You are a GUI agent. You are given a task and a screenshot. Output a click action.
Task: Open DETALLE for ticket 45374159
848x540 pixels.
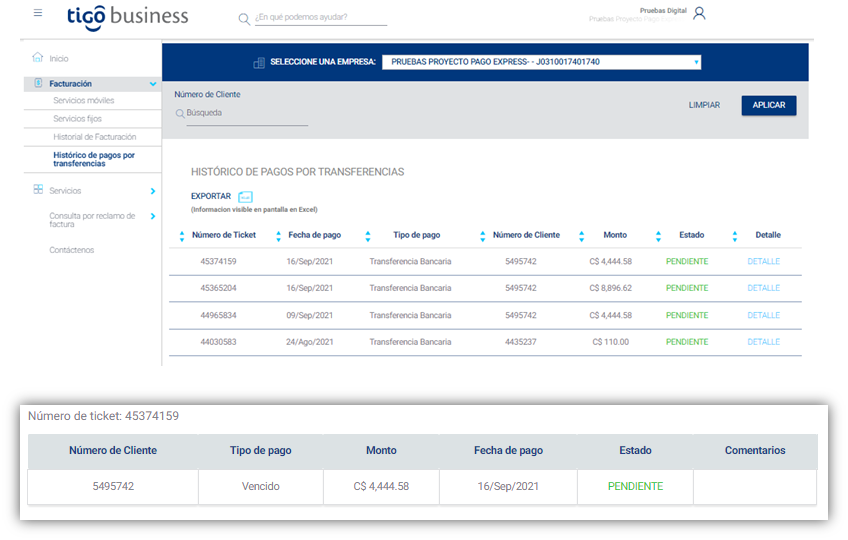click(764, 261)
